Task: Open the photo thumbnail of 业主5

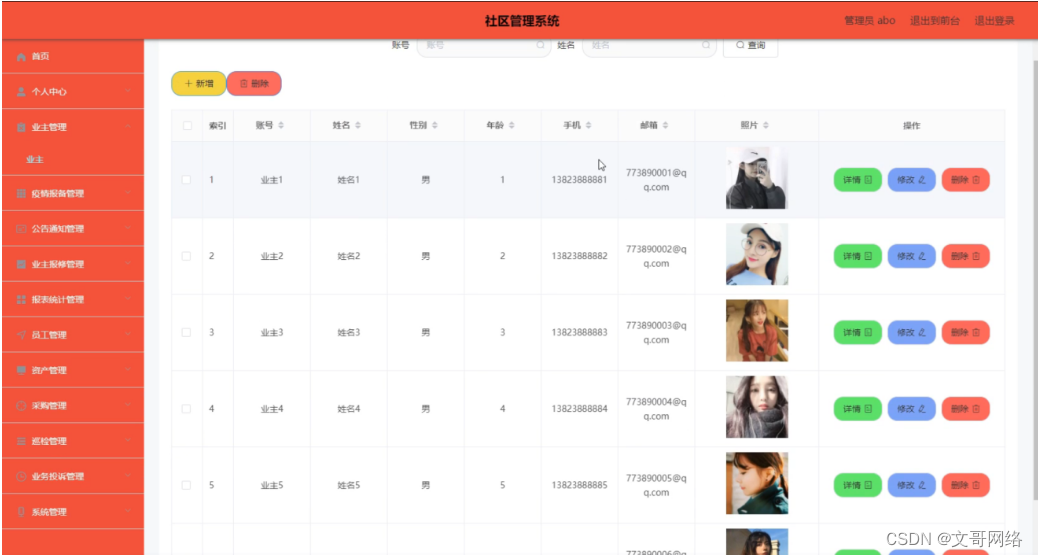Action: point(757,483)
